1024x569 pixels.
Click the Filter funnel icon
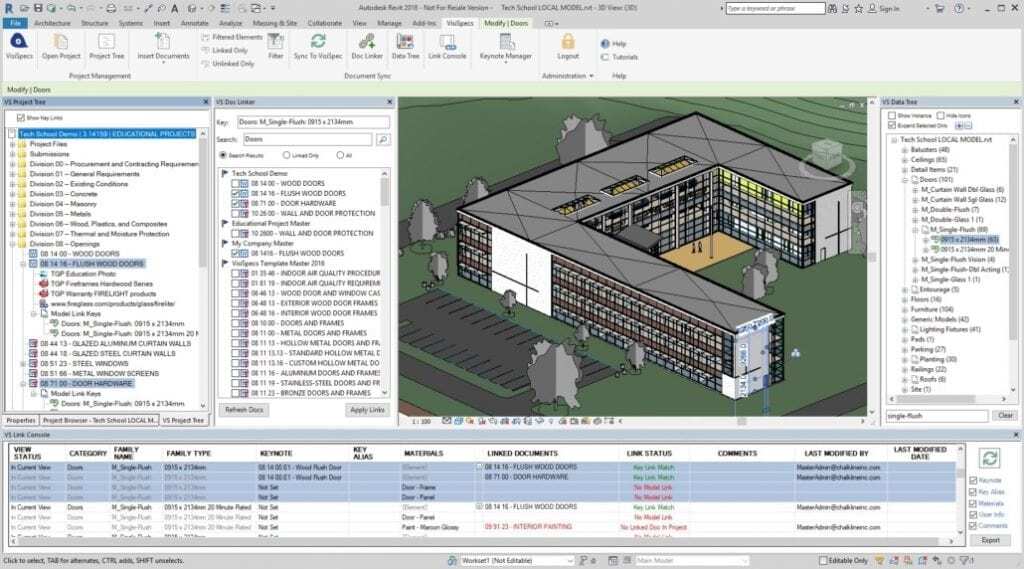(x=276, y=41)
